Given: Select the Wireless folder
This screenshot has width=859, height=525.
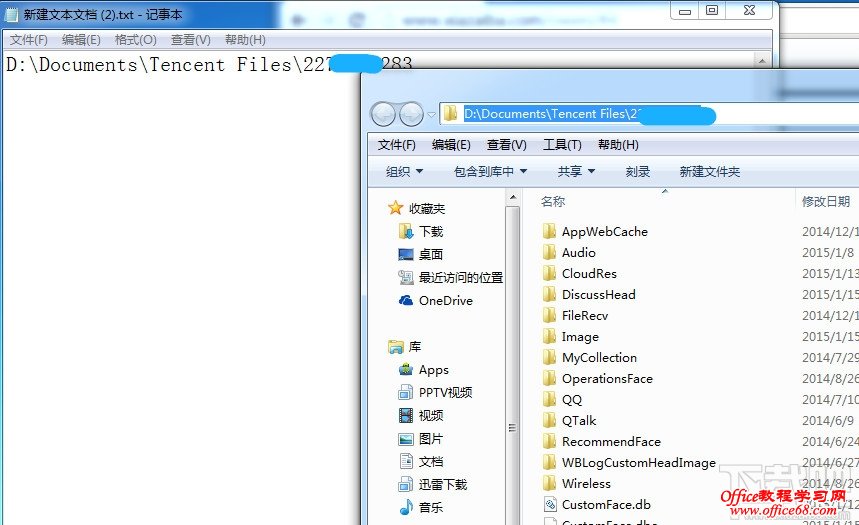Looking at the screenshot, I should (586, 483).
